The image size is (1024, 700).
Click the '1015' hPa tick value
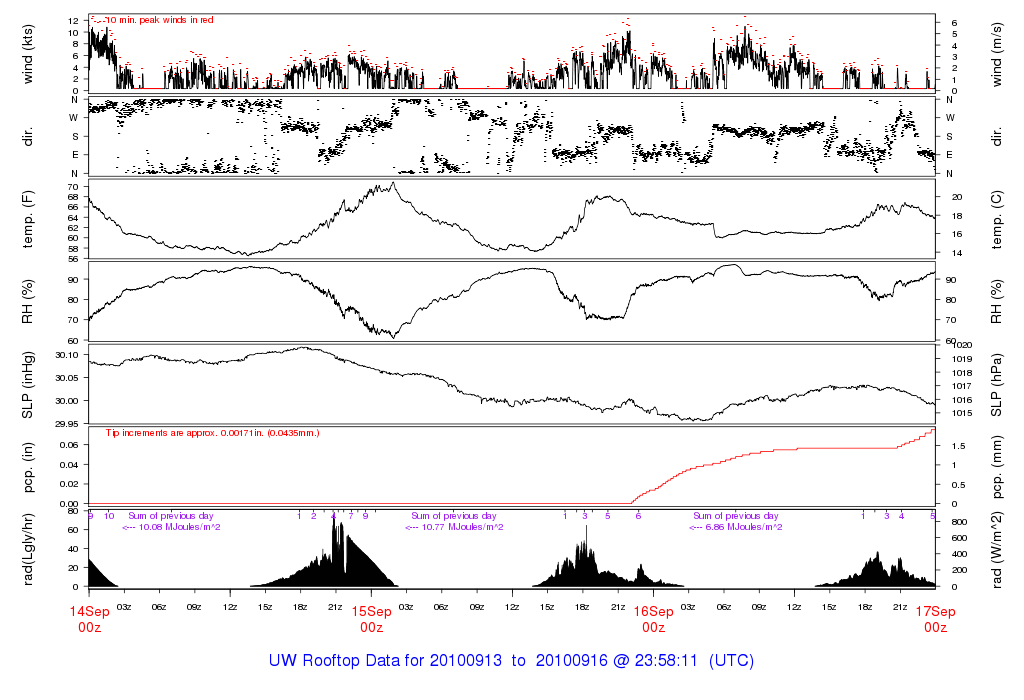(963, 413)
